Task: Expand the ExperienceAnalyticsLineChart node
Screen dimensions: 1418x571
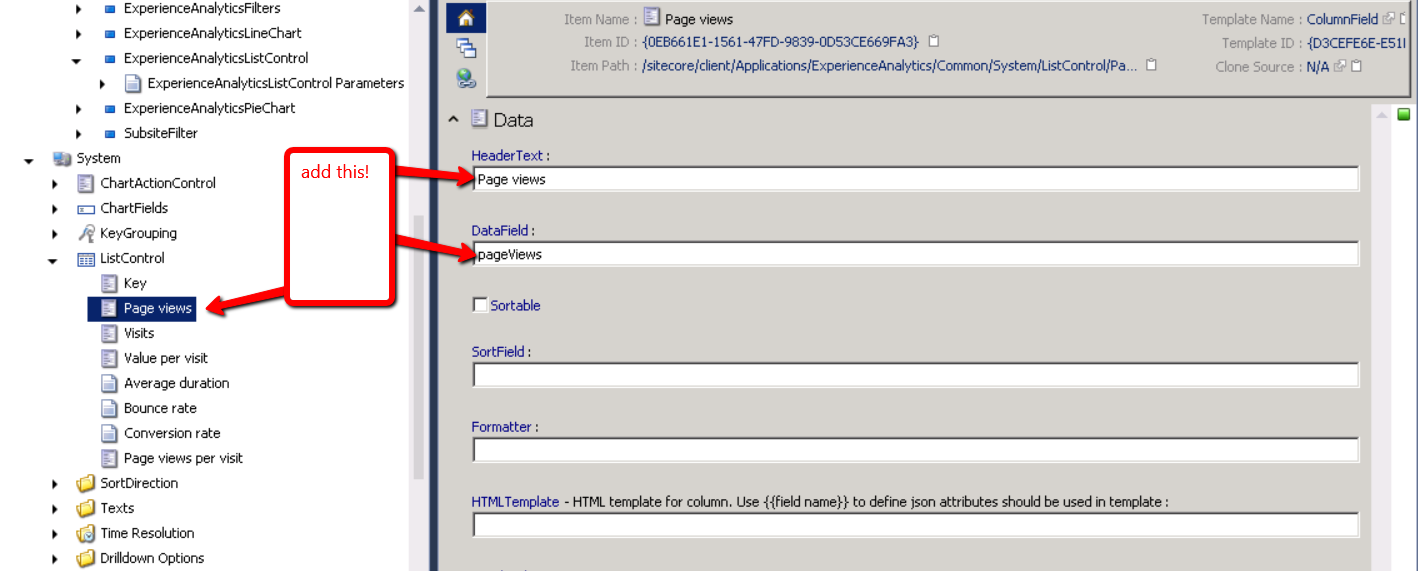Action: pyautogui.click(x=79, y=33)
